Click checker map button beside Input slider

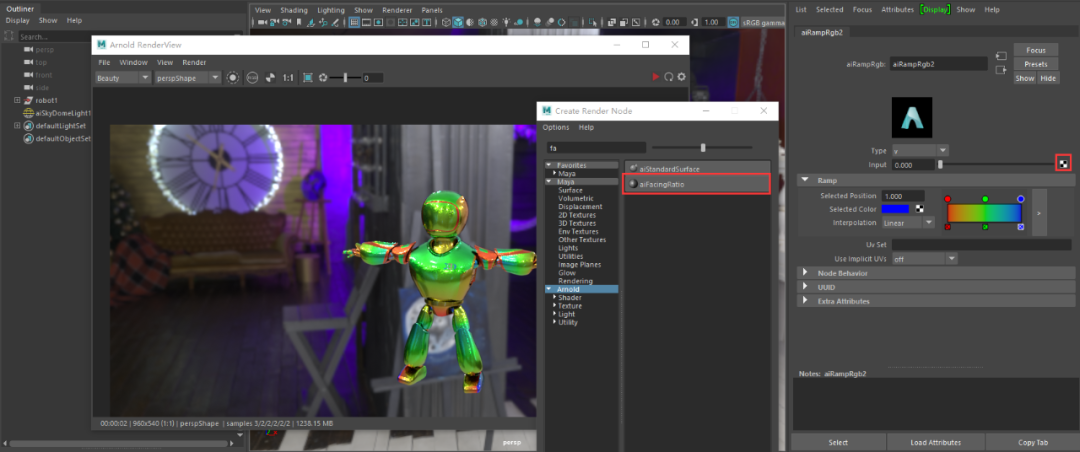tap(1064, 163)
